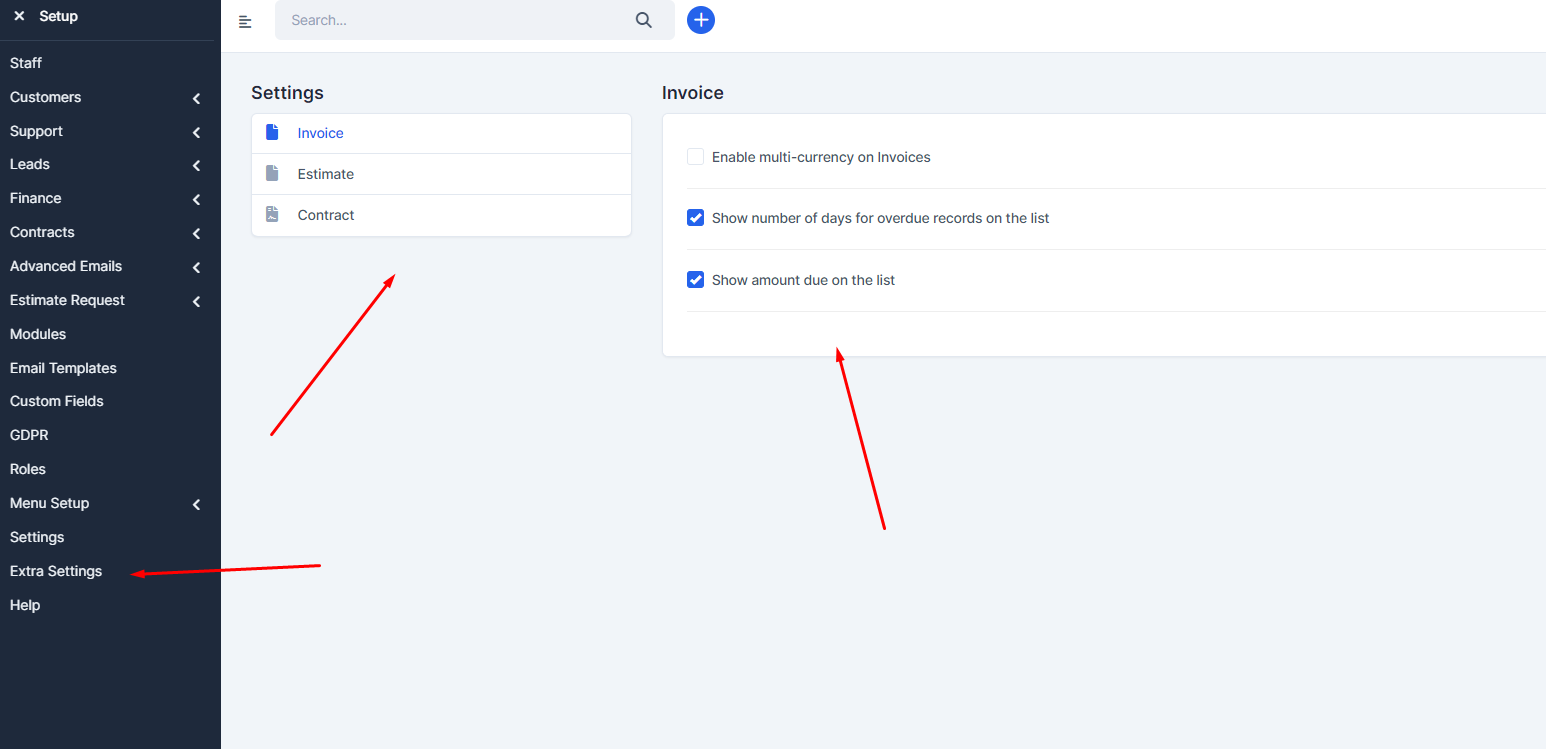Click the Advanced Emails menu label

[66, 266]
